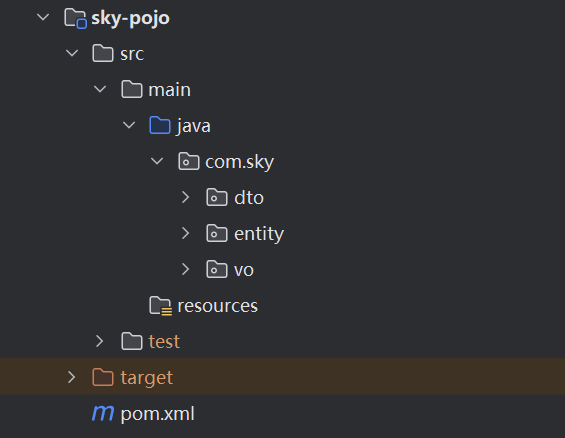Click the orange target folder icon
The height and width of the screenshot is (438, 565).
103,377
